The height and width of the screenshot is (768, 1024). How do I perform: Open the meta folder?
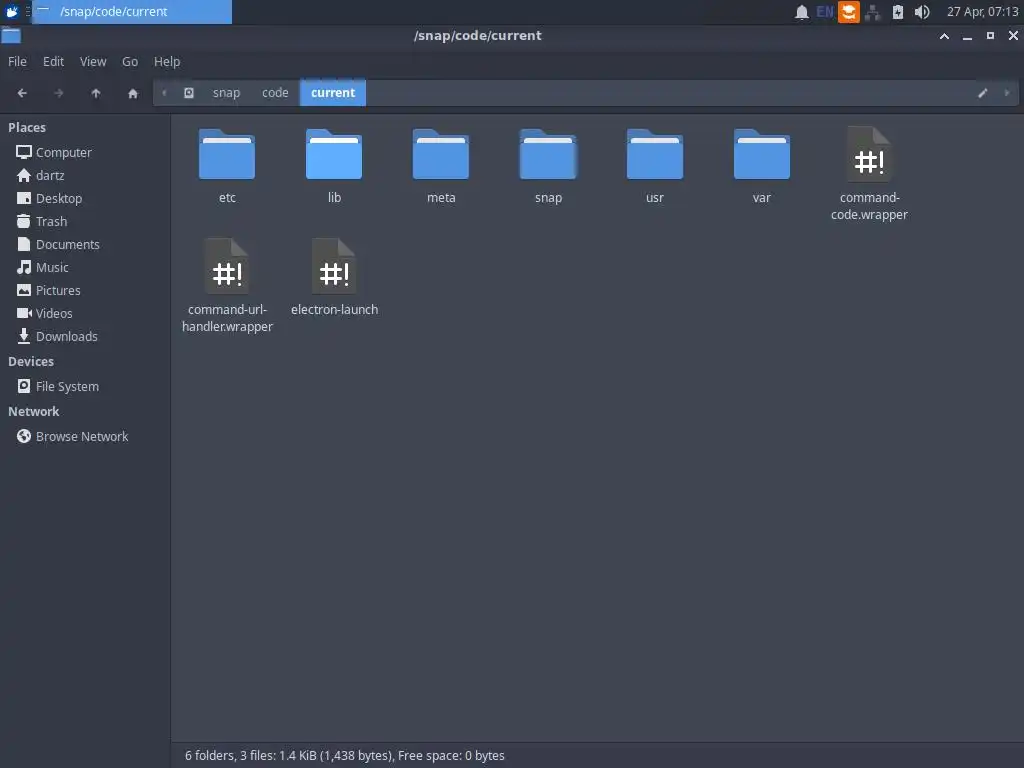coord(441,155)
